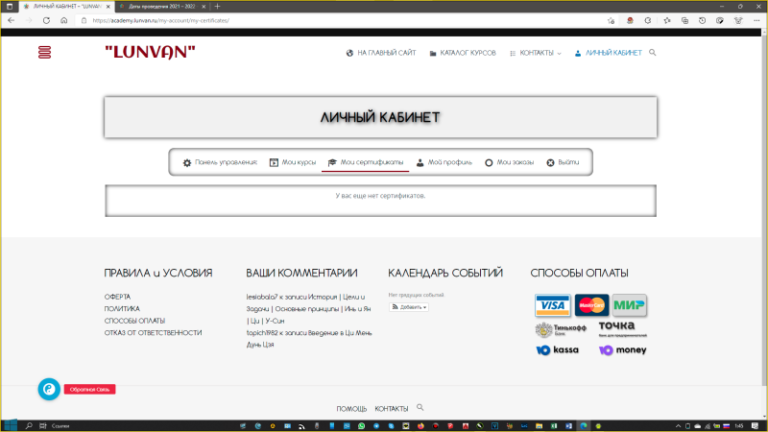Select the Мои сертификаты tab
Viewport: 768px width, 432px height.
pyautogui.click(x=365, y=162)
